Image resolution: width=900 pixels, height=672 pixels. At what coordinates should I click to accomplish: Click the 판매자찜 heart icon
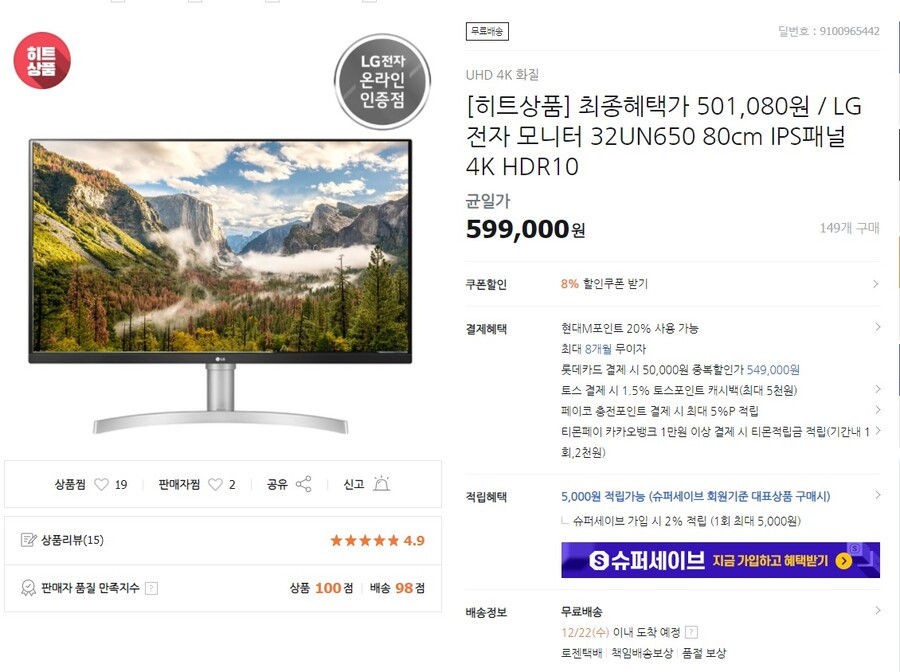215,484
